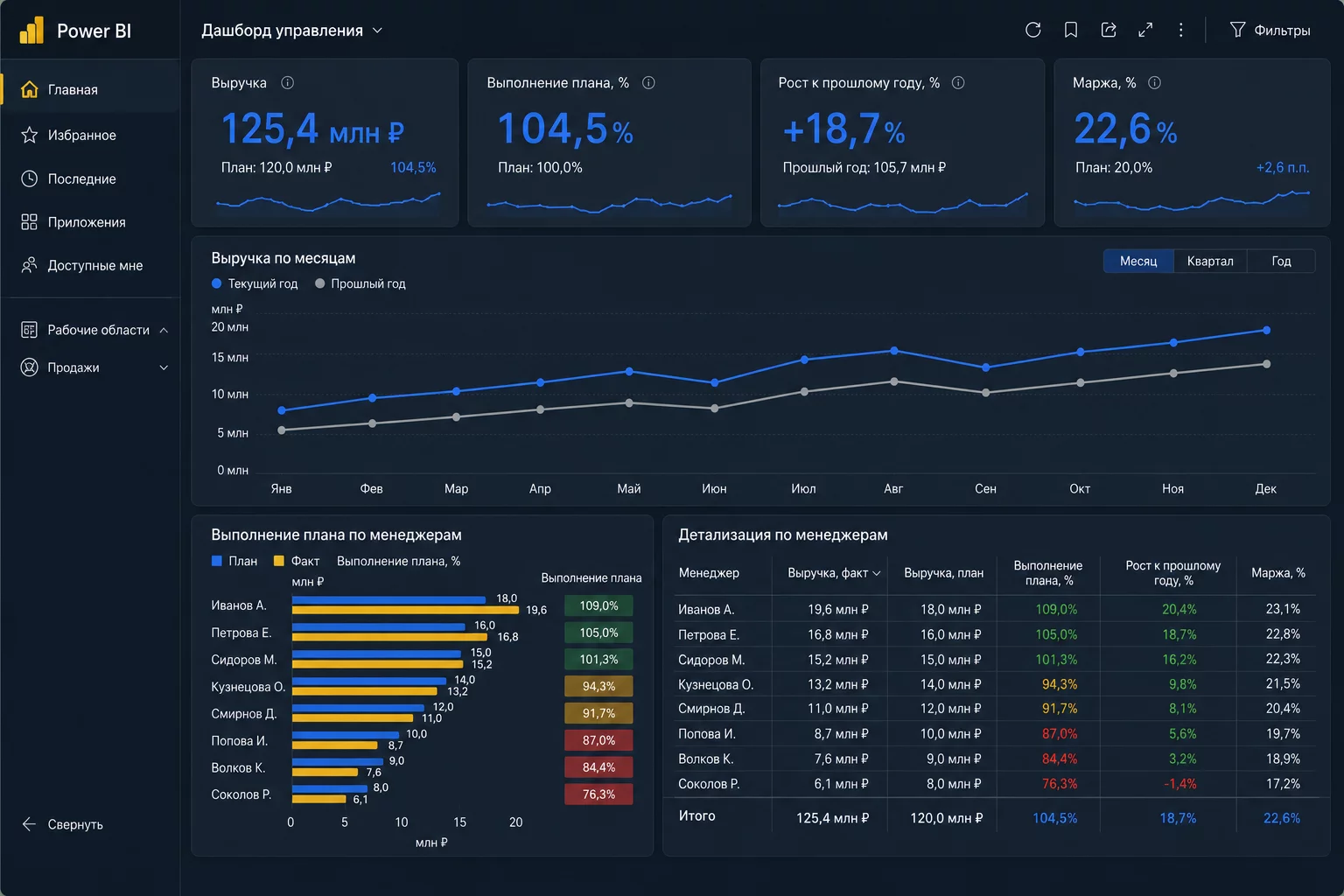Click info icon beside Рост к прошлому году
This screenshot has height=896, width=1344.
958,82
